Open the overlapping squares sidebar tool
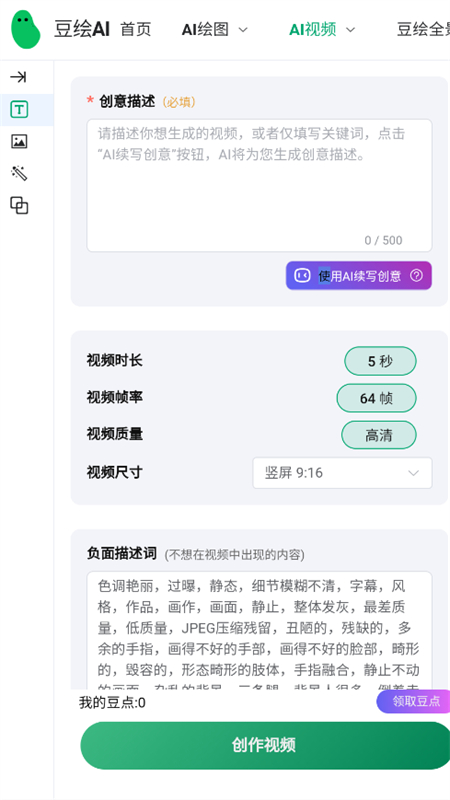This screenshot has width=450, height=800. [x=19, y=206]
